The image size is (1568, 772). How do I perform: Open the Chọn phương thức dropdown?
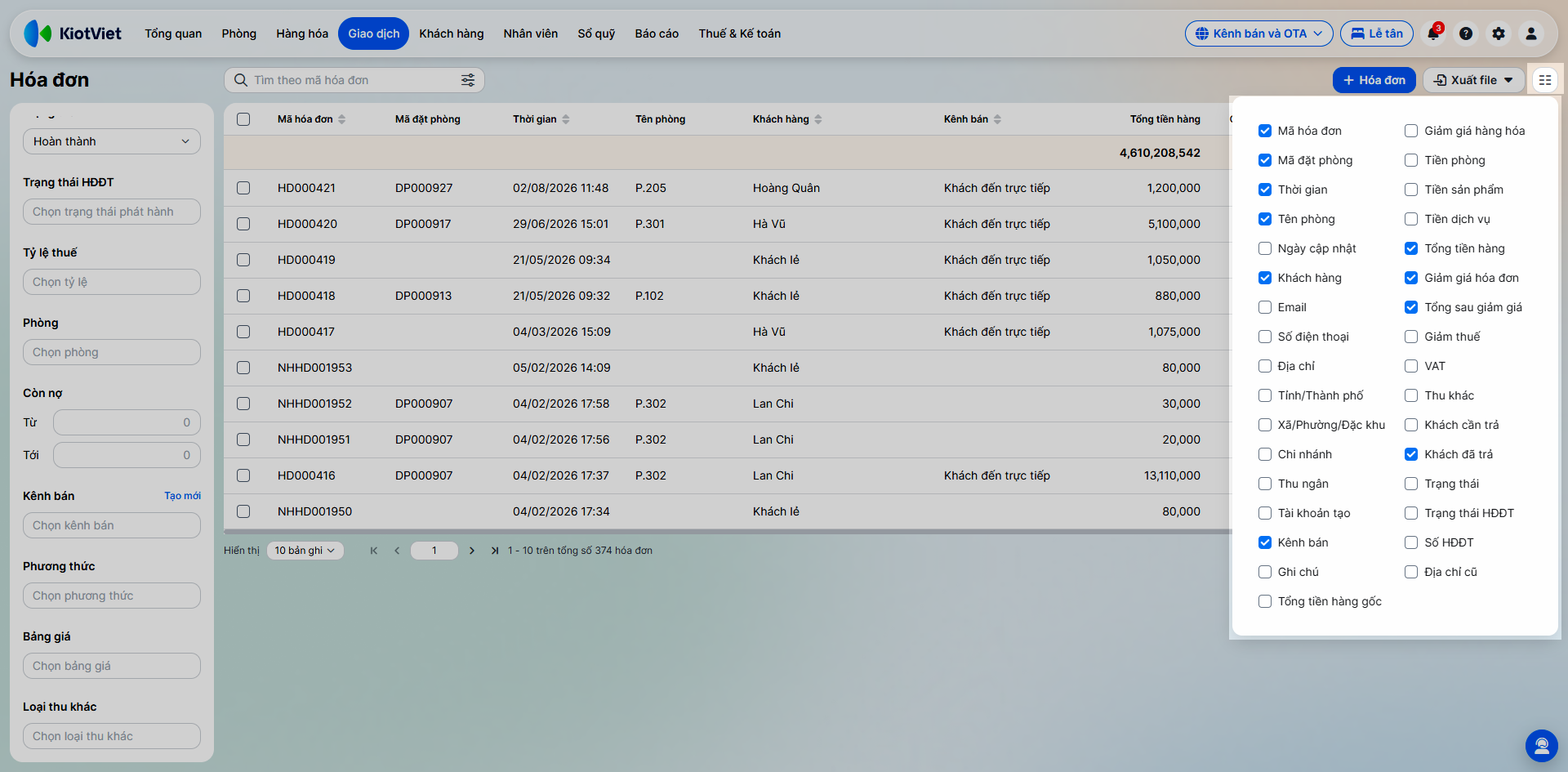click(112, 596)
